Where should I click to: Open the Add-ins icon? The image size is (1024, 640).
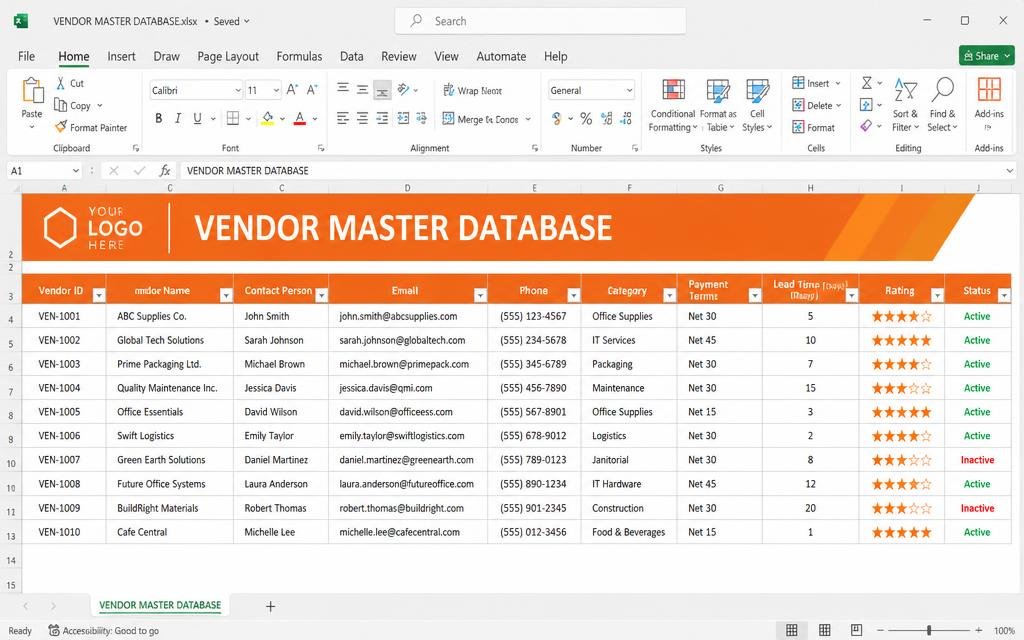pos(989,89)
